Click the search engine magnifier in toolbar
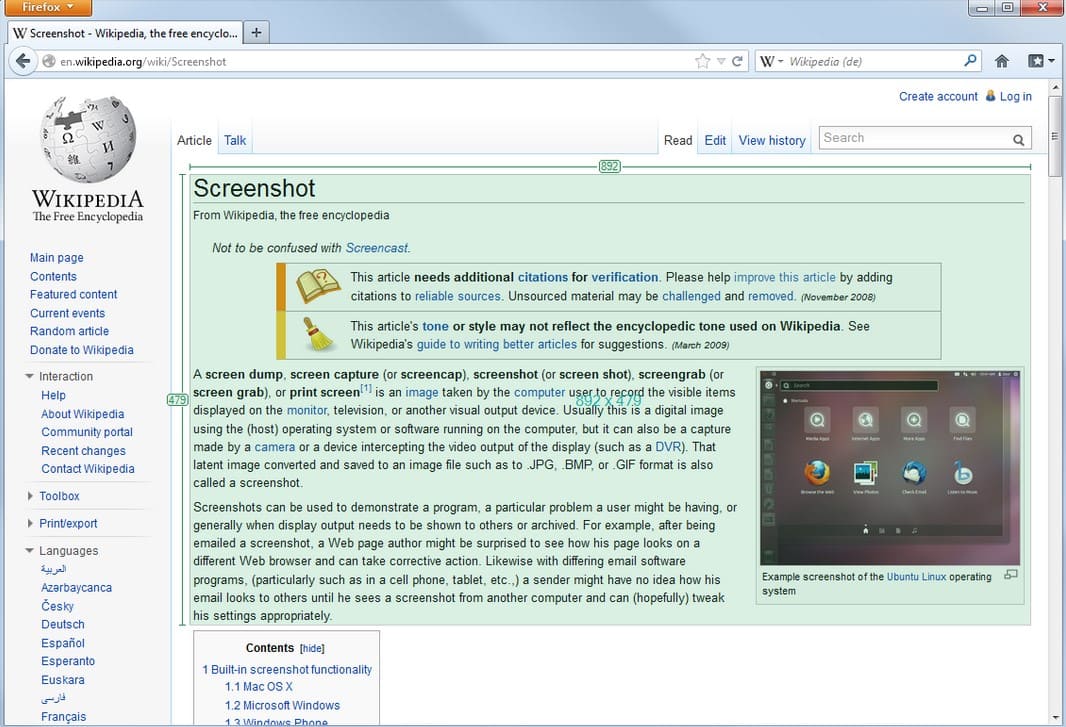The width and height of the screenshot is (1066, 727). click(x=969, y=61)
